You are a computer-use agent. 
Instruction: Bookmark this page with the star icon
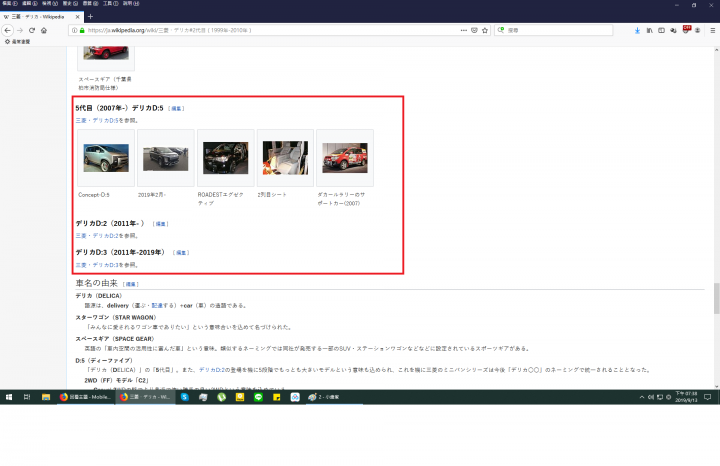coord(485,30)
